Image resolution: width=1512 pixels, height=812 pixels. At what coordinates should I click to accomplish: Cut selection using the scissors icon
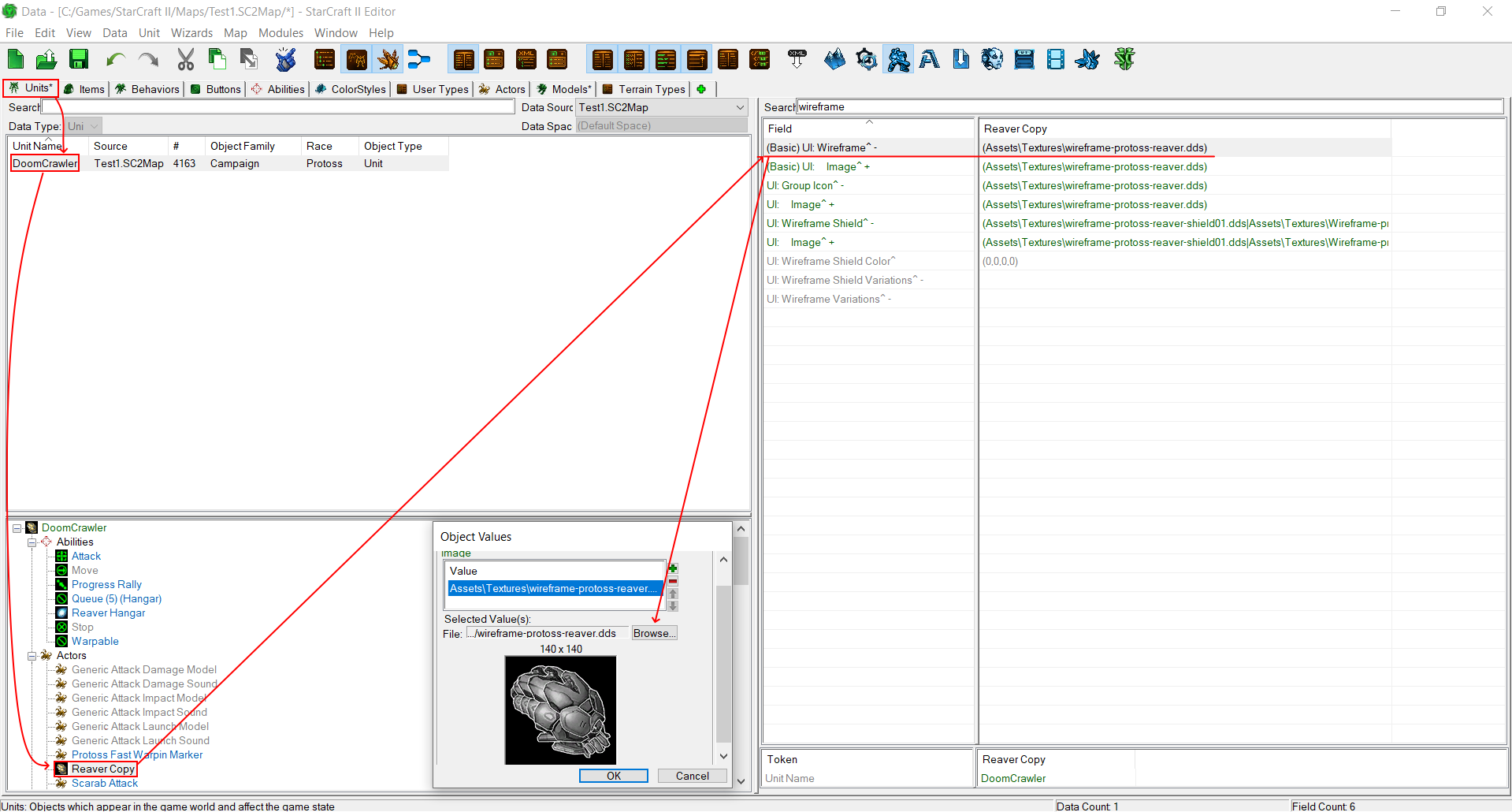click(186, 59)
